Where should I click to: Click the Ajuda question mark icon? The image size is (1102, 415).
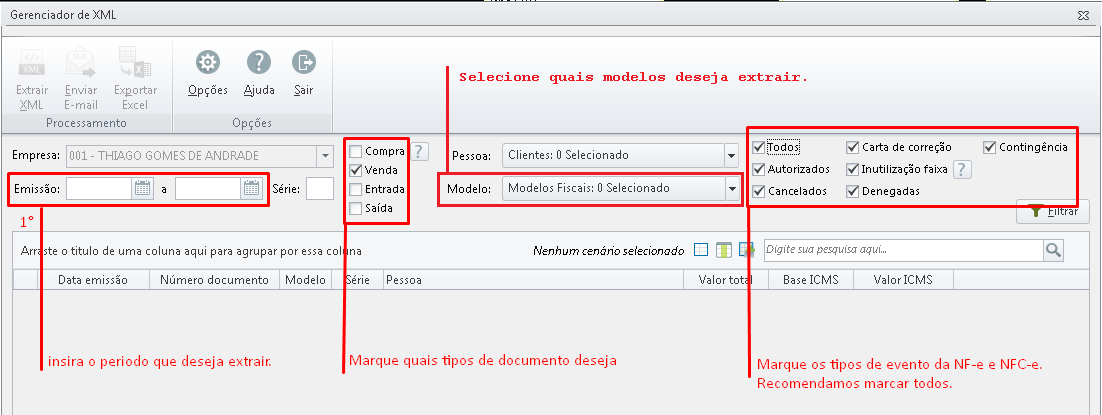tap(259, 63)
